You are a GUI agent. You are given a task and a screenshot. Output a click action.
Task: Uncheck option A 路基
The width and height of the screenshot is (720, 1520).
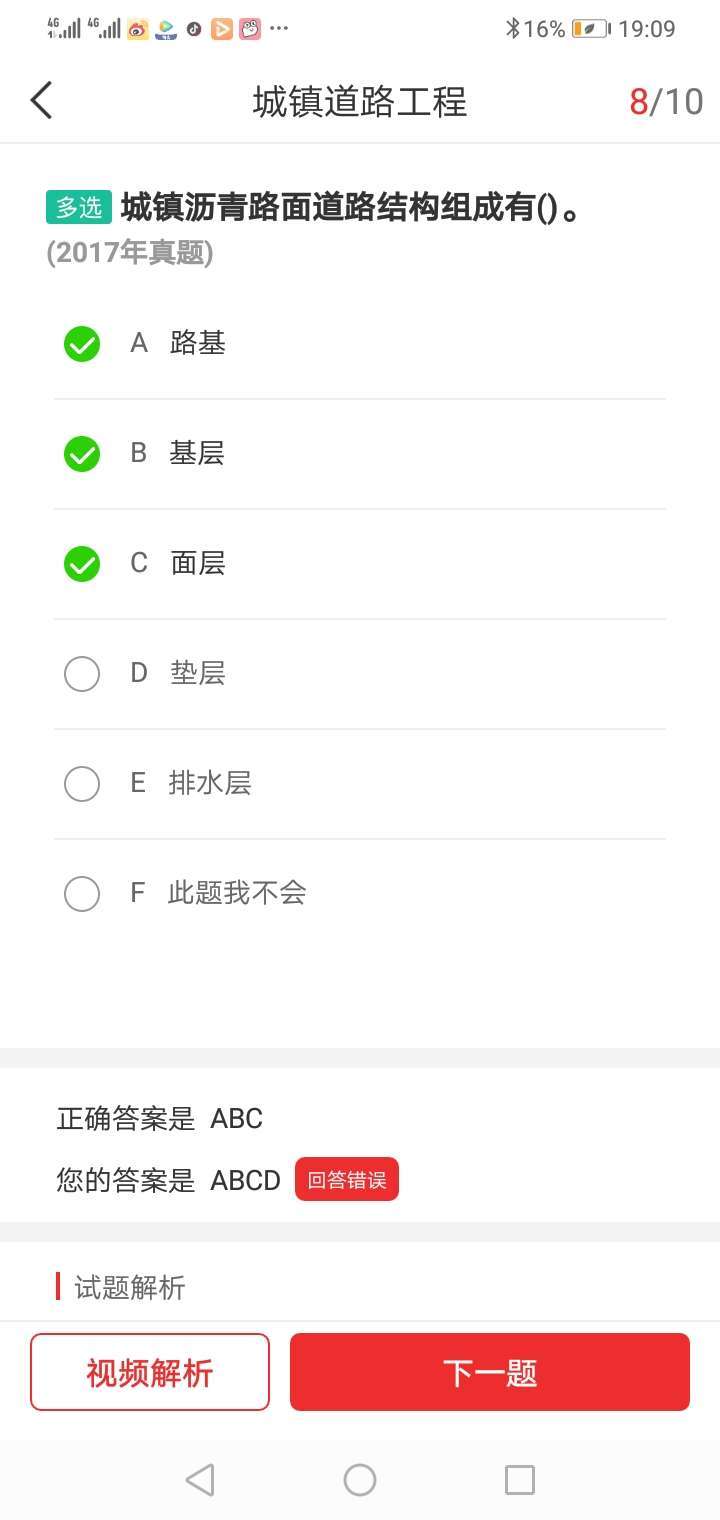82,344
